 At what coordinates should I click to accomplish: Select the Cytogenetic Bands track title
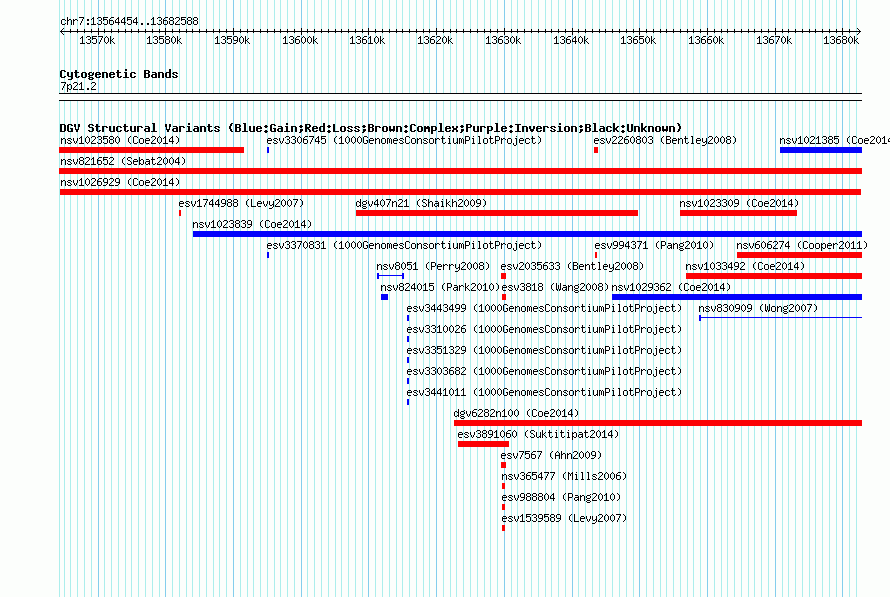[x=119, y=74]
